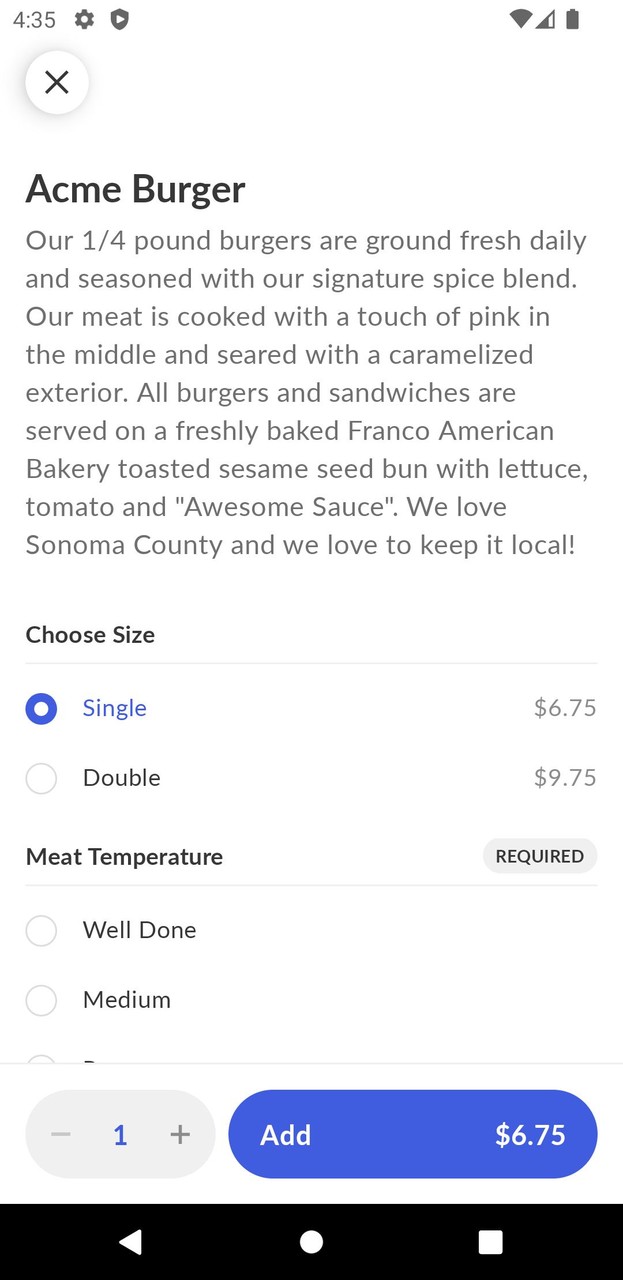
Task: Tap the REQUIRED badge next to Meat Temperature
Action: tap(540, 856)
